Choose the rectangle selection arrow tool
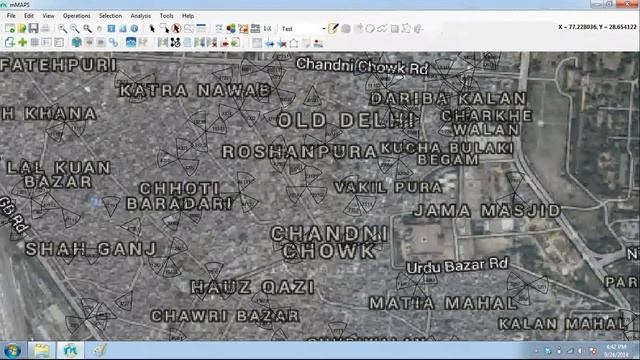Image resolution: width=640 pixels, height=360 pixels. point(164,29)
